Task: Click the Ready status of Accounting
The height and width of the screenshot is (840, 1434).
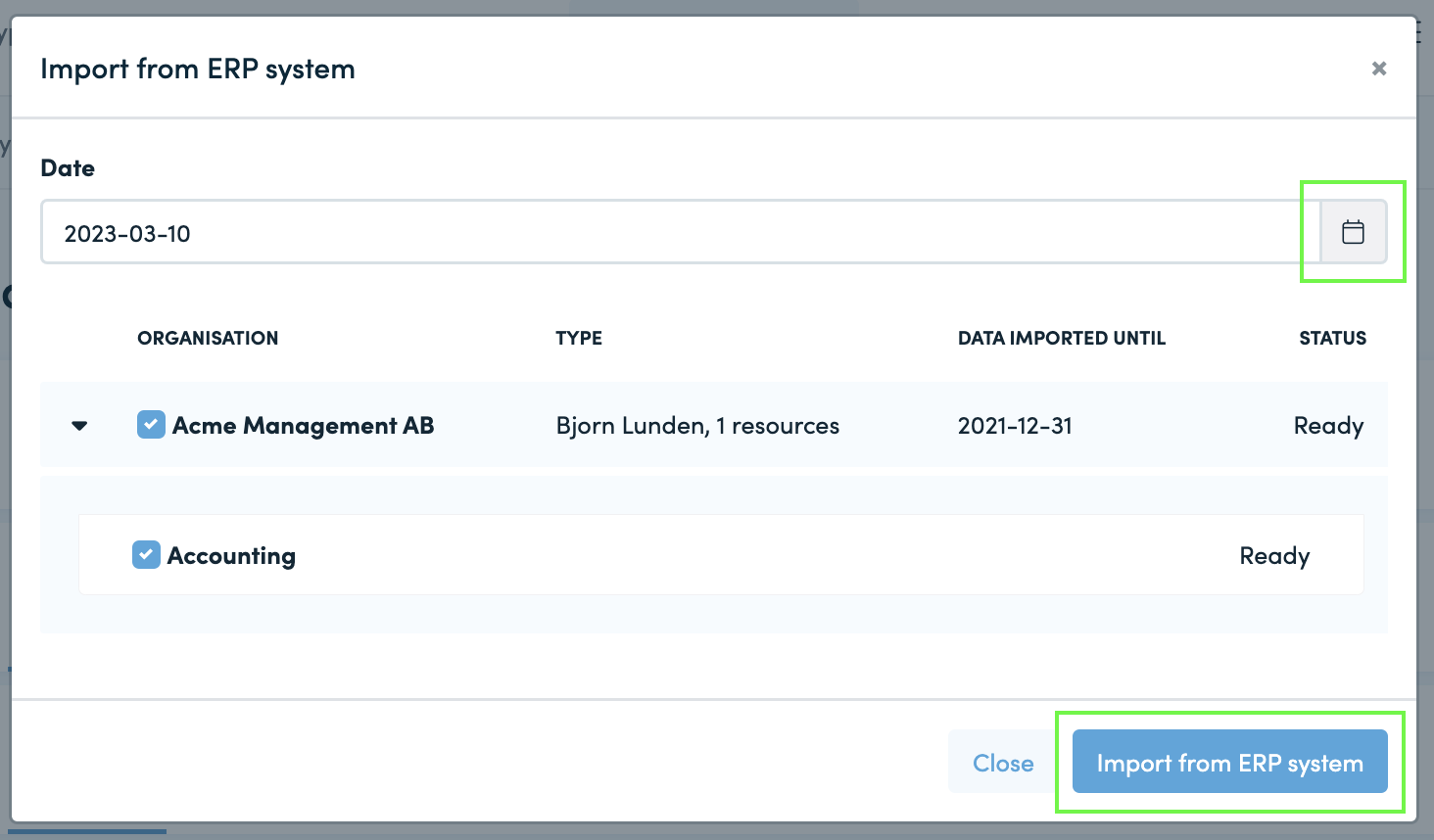Action: tap(1274, 556)
